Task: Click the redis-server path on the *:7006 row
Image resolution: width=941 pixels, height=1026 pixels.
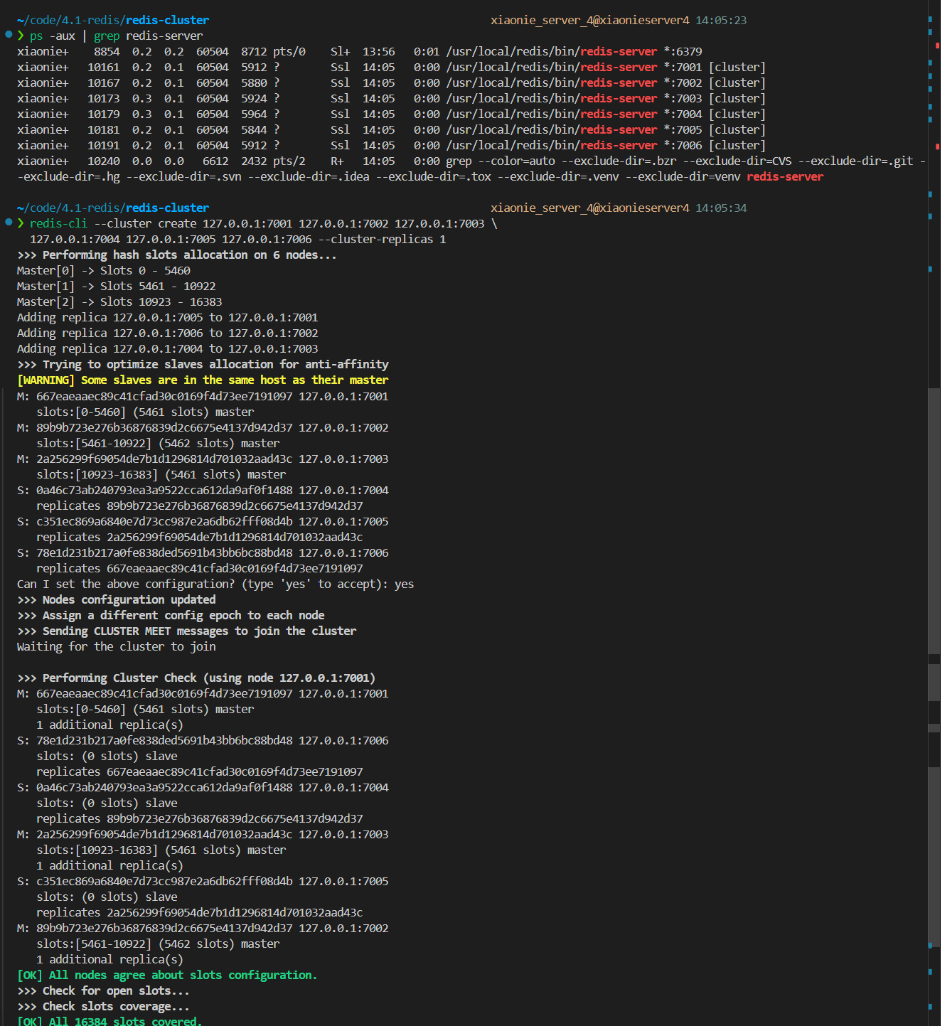Action: [x=552, y=146]
